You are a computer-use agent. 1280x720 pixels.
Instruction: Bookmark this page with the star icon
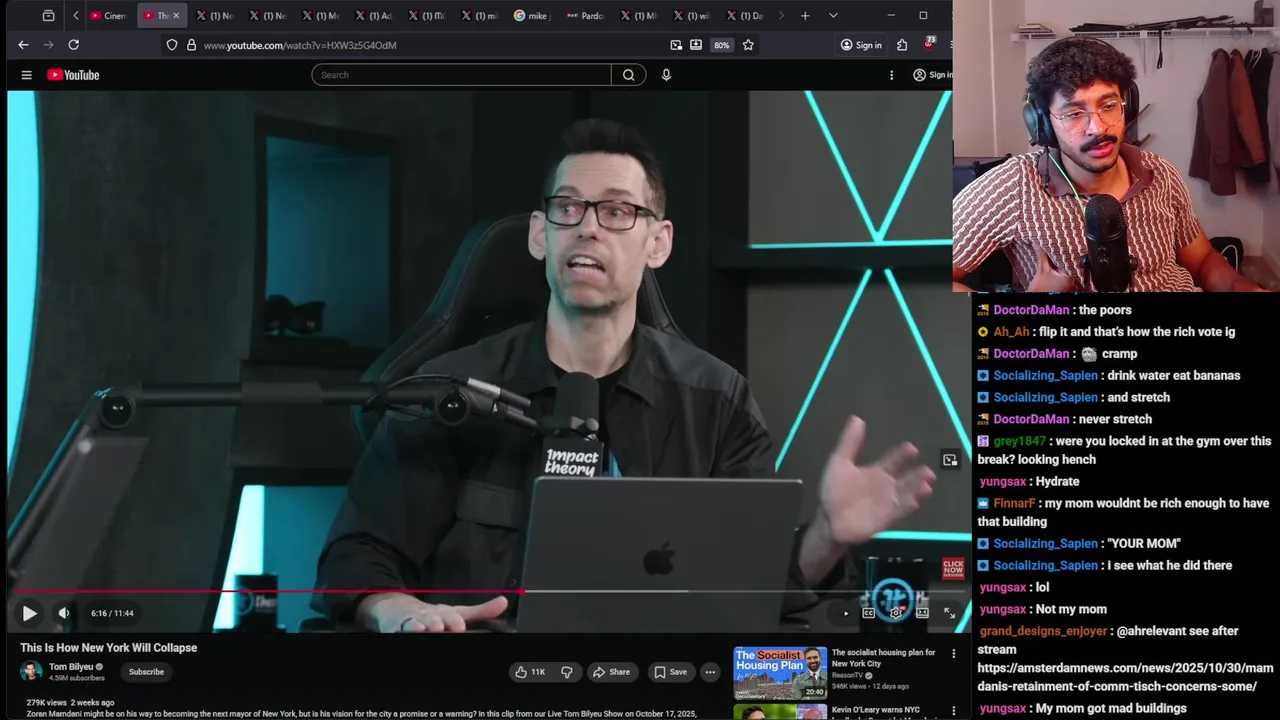(748, 45)
